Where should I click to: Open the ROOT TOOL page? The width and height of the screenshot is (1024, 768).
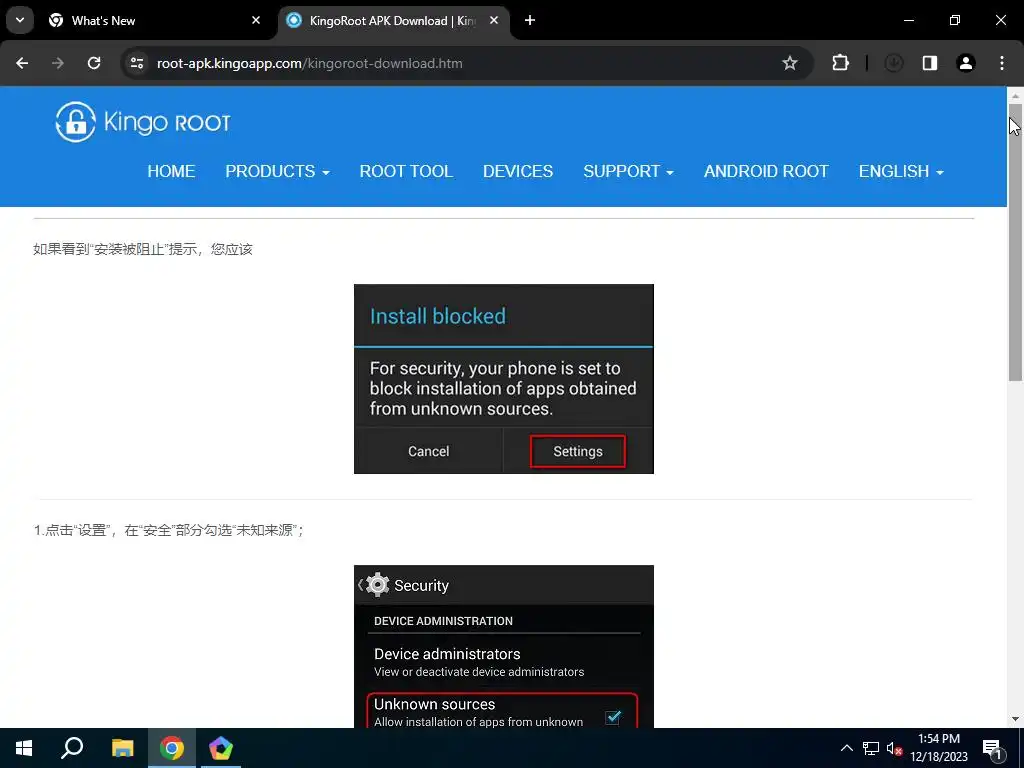click(406, 171)
